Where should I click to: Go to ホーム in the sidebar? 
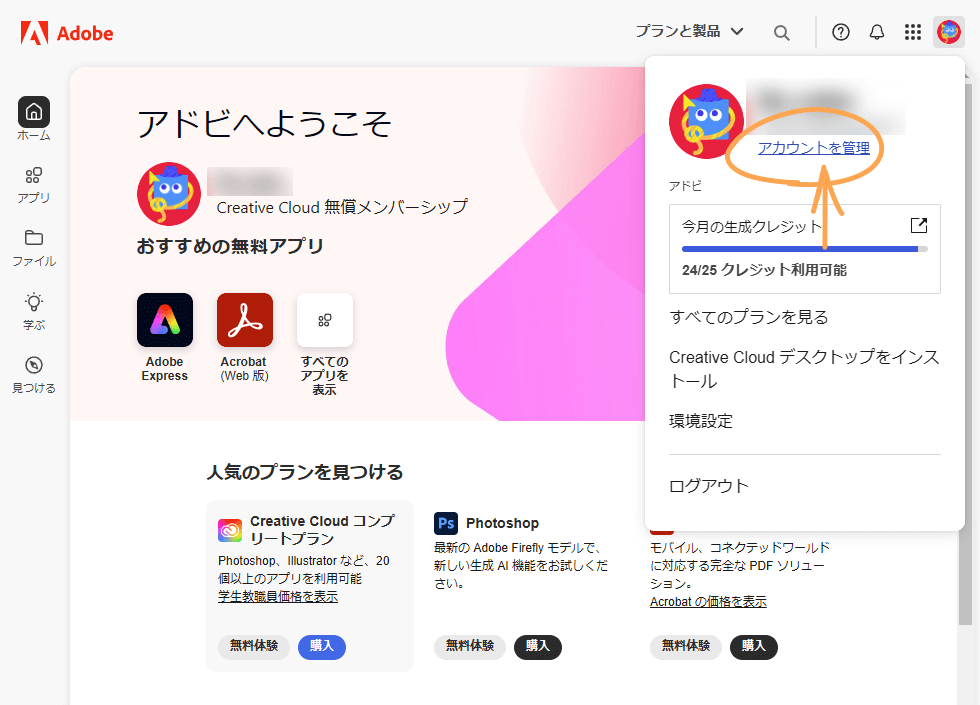[x=34, y=119]
